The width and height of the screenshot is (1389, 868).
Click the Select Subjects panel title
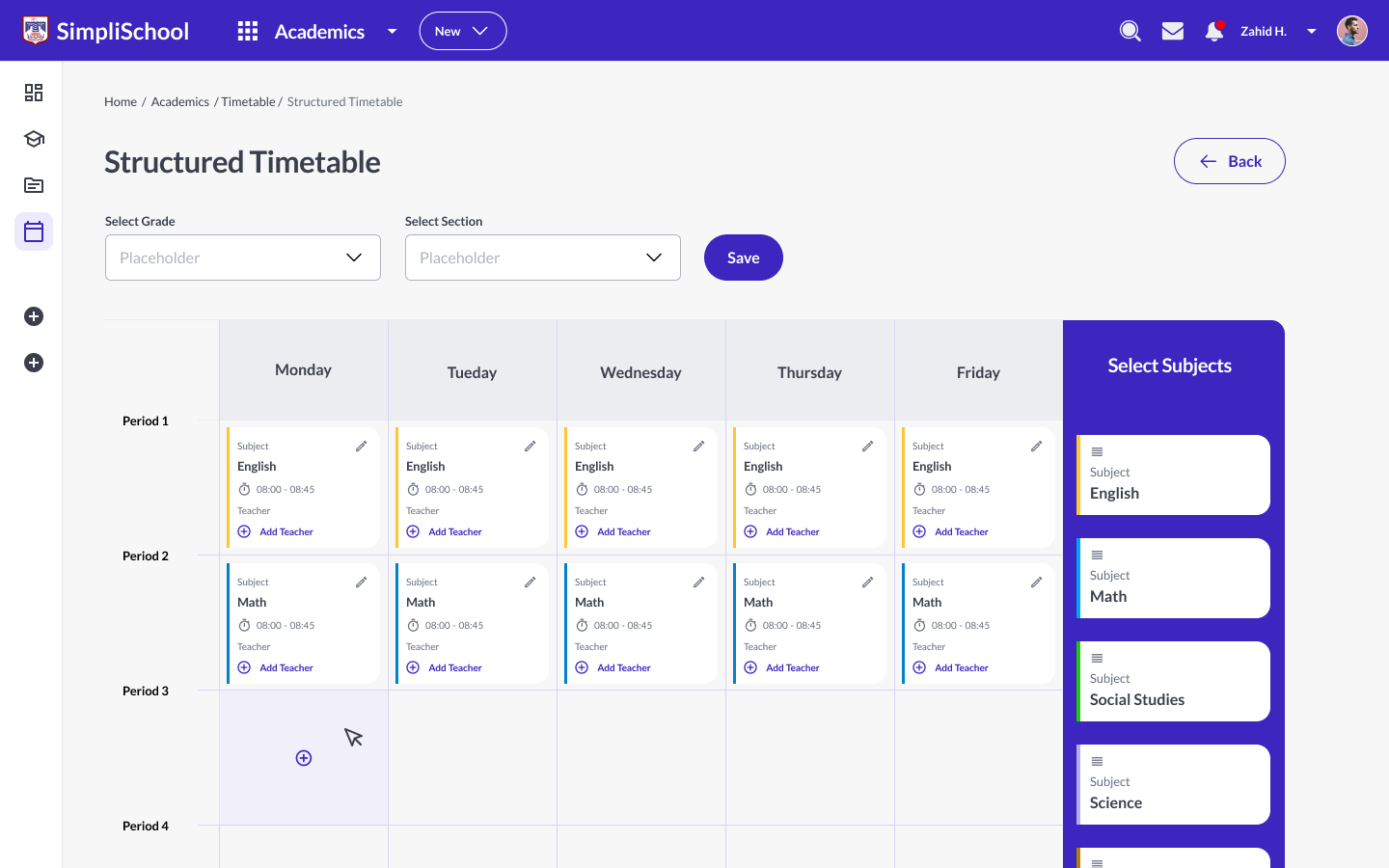1170,366
